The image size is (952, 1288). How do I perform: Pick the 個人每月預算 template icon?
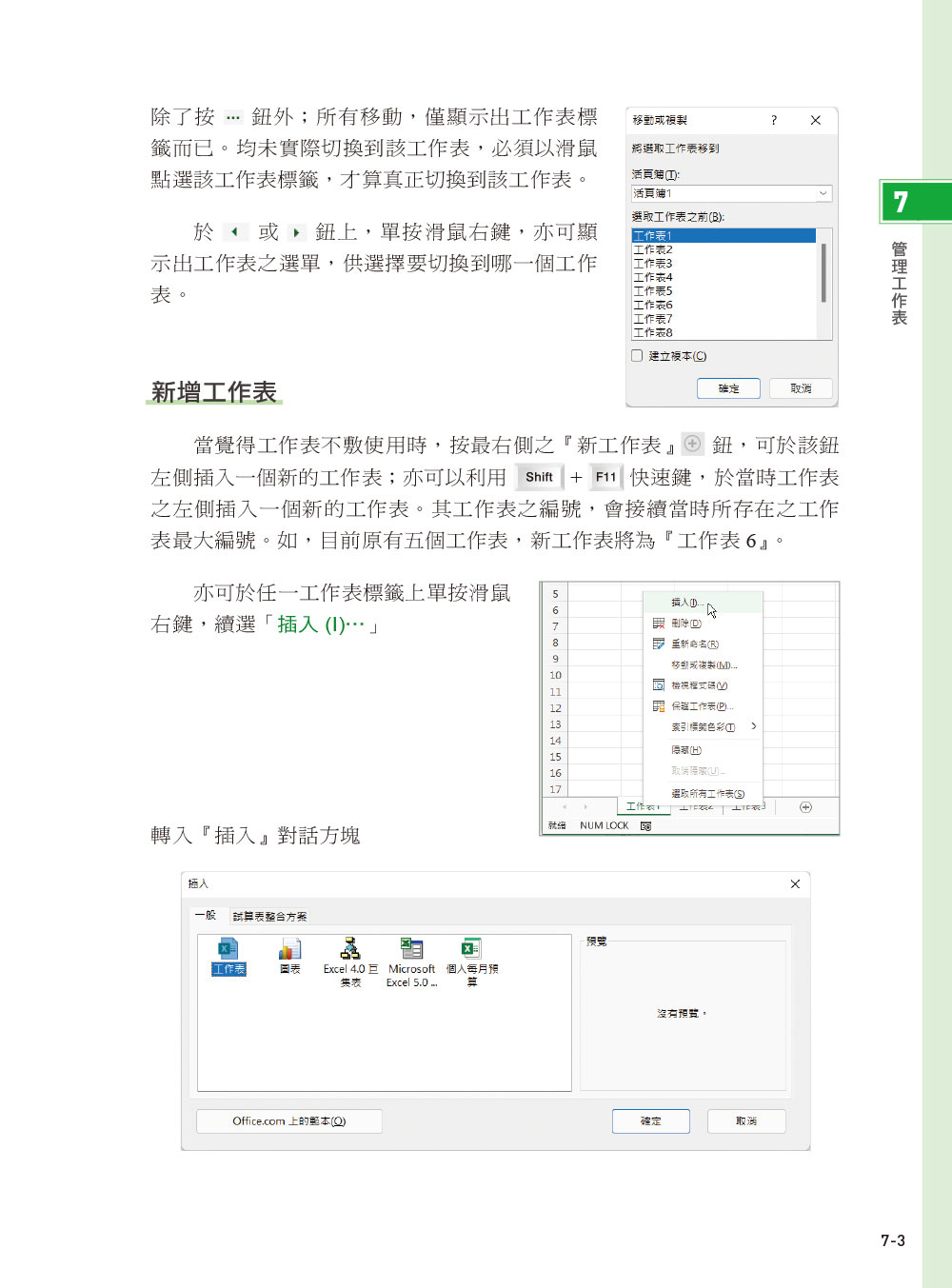click(469, 948)
